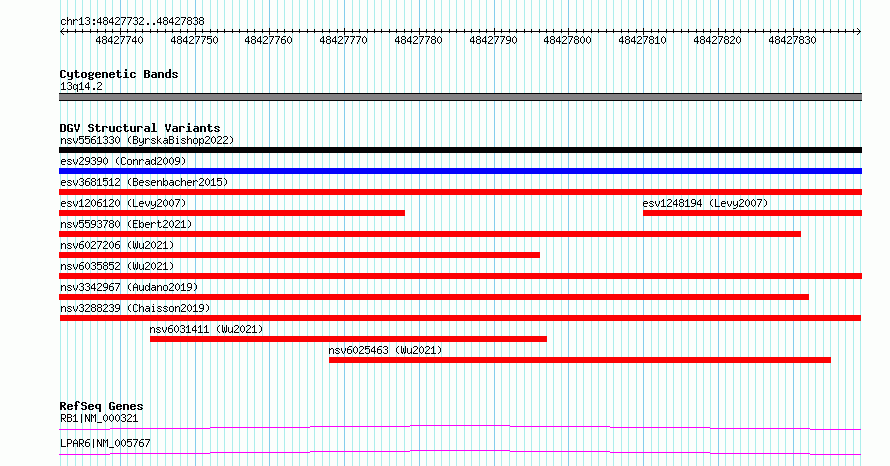Select the red nsv5593780 variant bar
The image size is (890, 466).
(430, 234)
